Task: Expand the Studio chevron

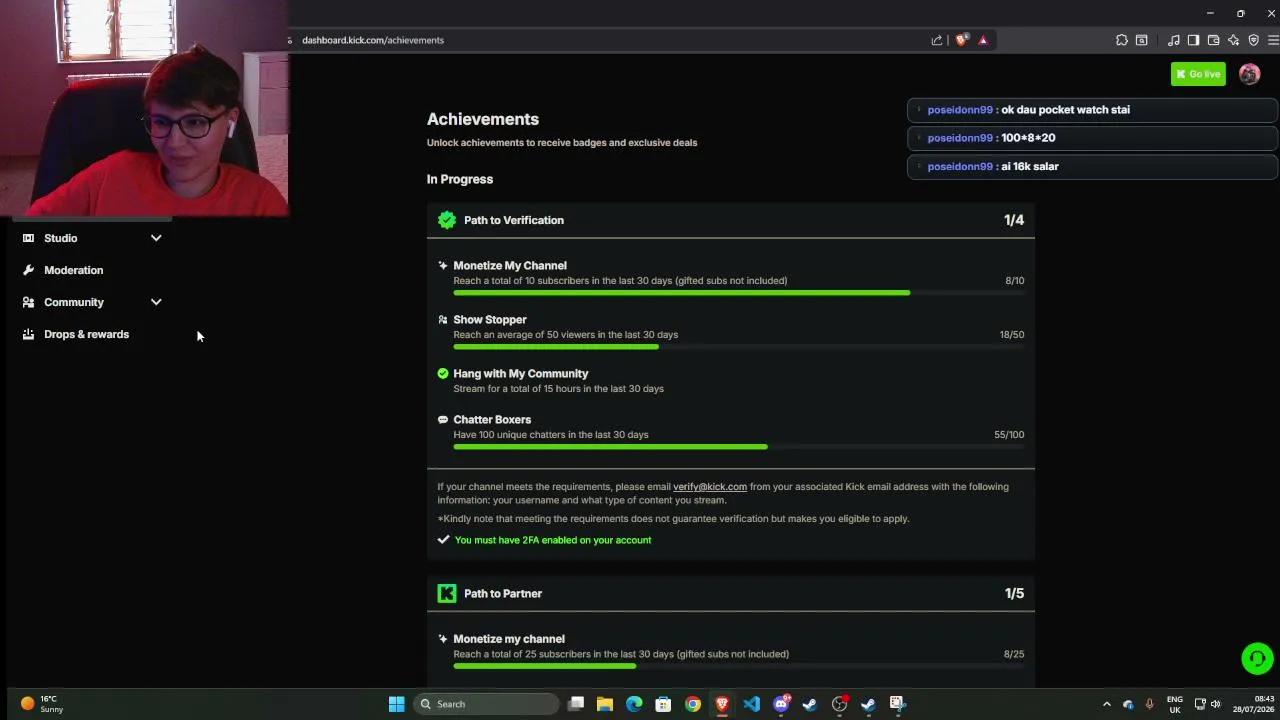Action: pyautogui.click(x=156, y=238)
